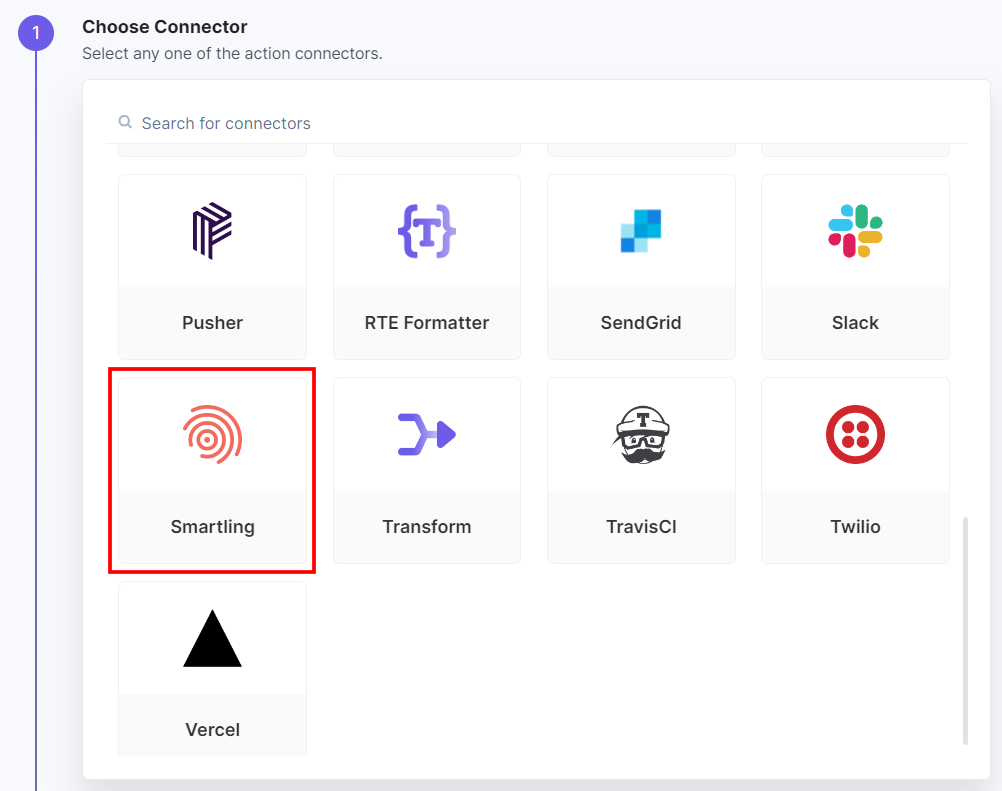This screenshot has width=1002, height=791.
Task: Choose the Slack connector icon
Action: [x=855, y=231]
